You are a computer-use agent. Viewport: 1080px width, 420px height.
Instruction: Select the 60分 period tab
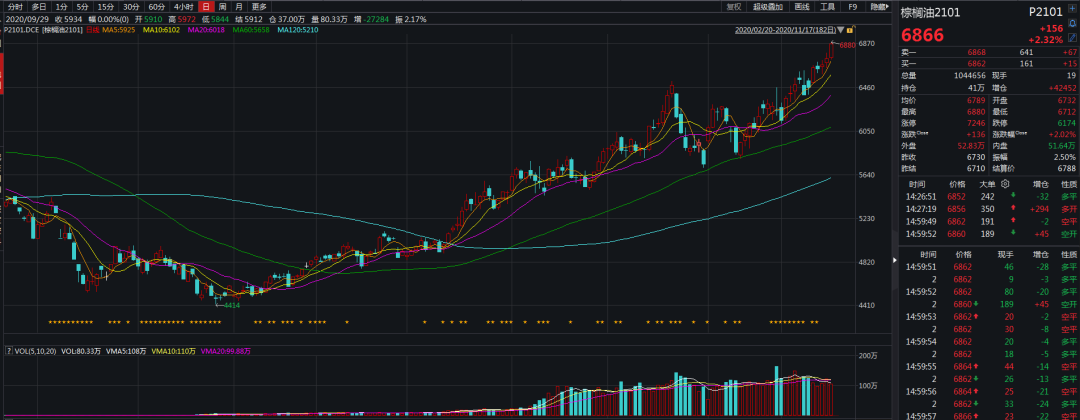point(157,7)
